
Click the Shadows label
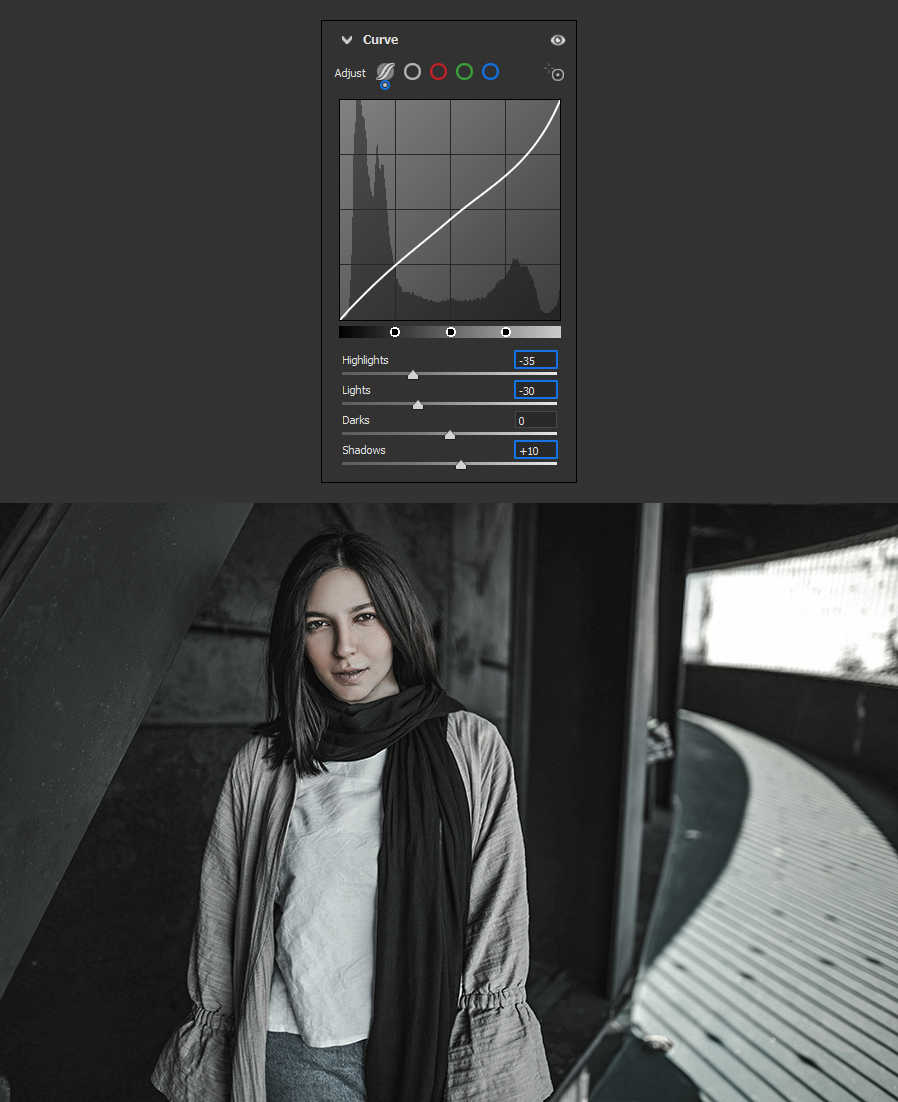point(364,450)
